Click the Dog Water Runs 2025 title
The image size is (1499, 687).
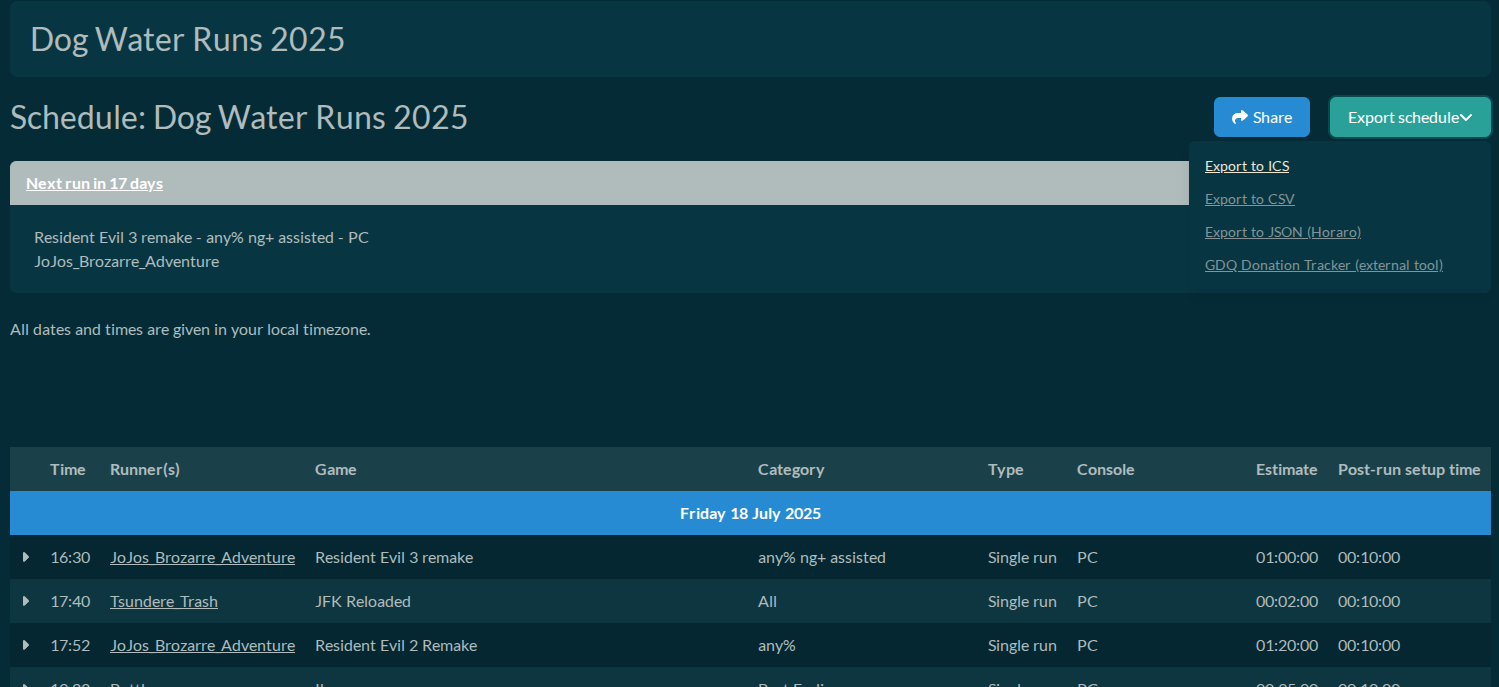point(188,39)
